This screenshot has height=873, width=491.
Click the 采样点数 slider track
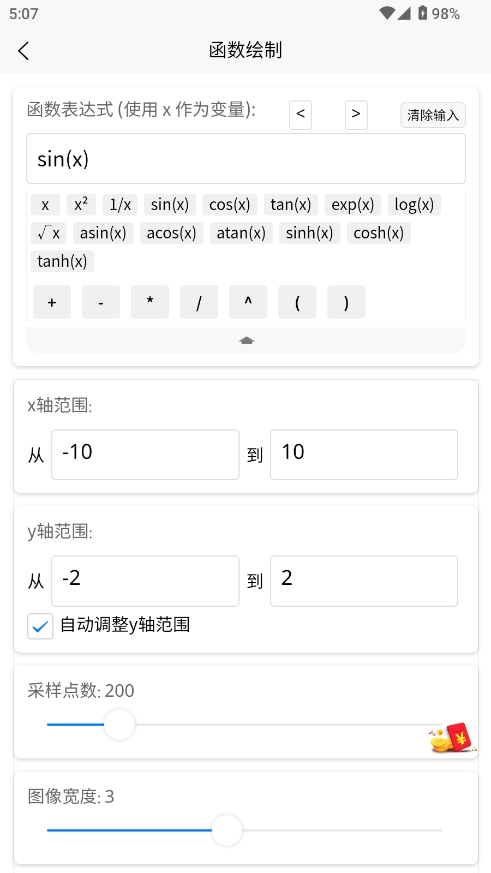(245, 724)
